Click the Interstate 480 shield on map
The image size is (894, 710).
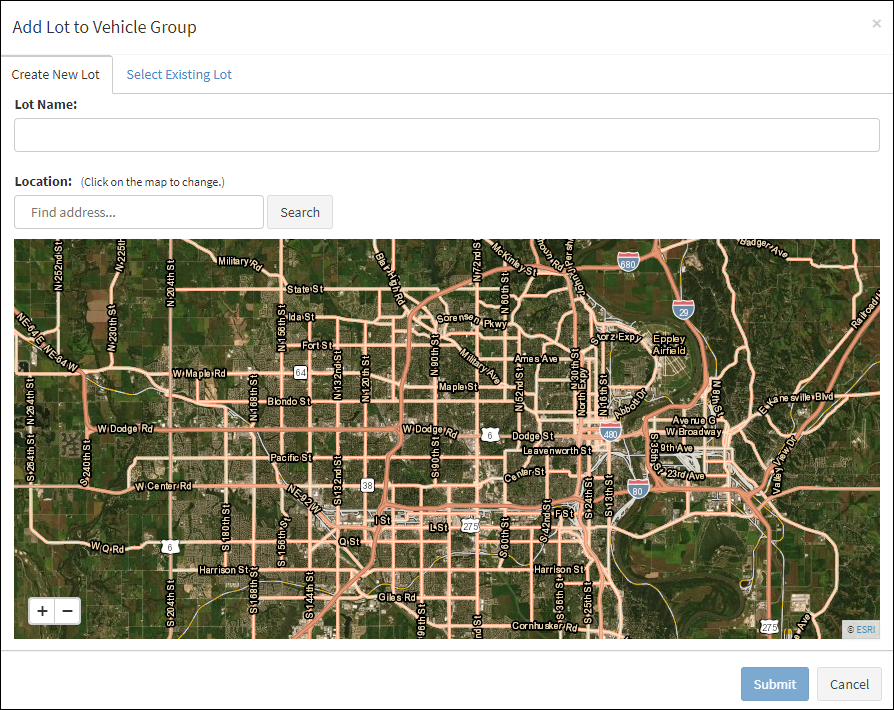tap(611, 431)
